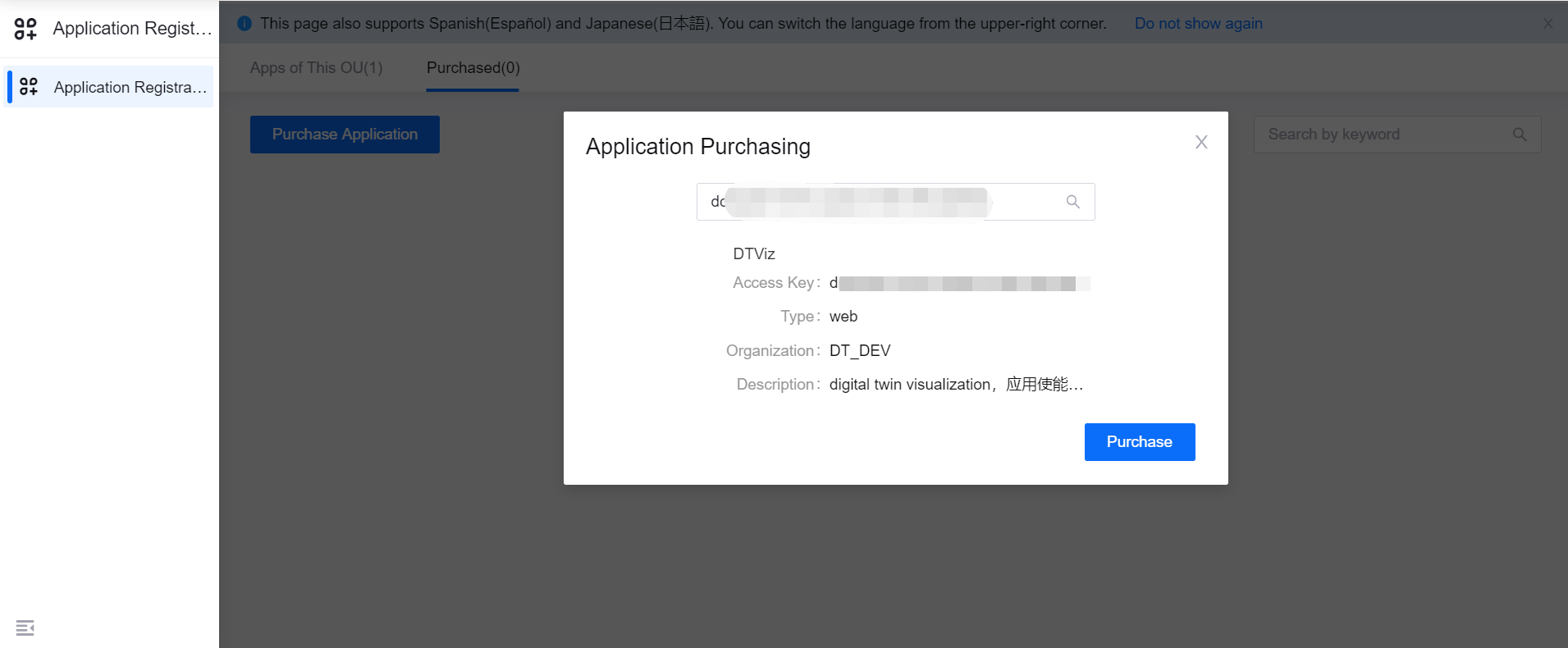The width and height of the screenshot is (1568, 648).
Task: Click the Application Regist… header title
Action: [132, 29]
